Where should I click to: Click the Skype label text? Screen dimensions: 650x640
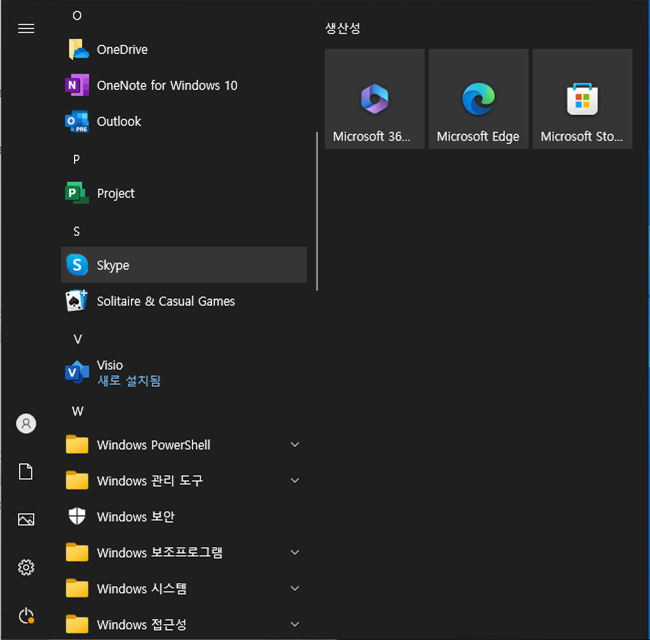[x=113, y=265]
